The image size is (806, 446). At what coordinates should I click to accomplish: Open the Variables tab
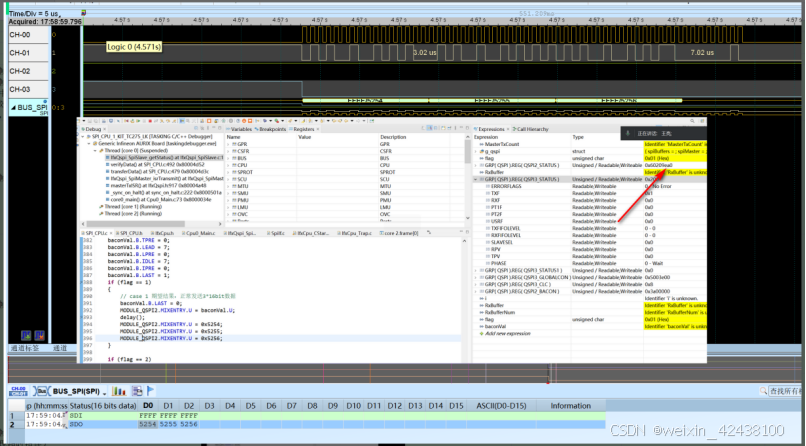[240, 129]
